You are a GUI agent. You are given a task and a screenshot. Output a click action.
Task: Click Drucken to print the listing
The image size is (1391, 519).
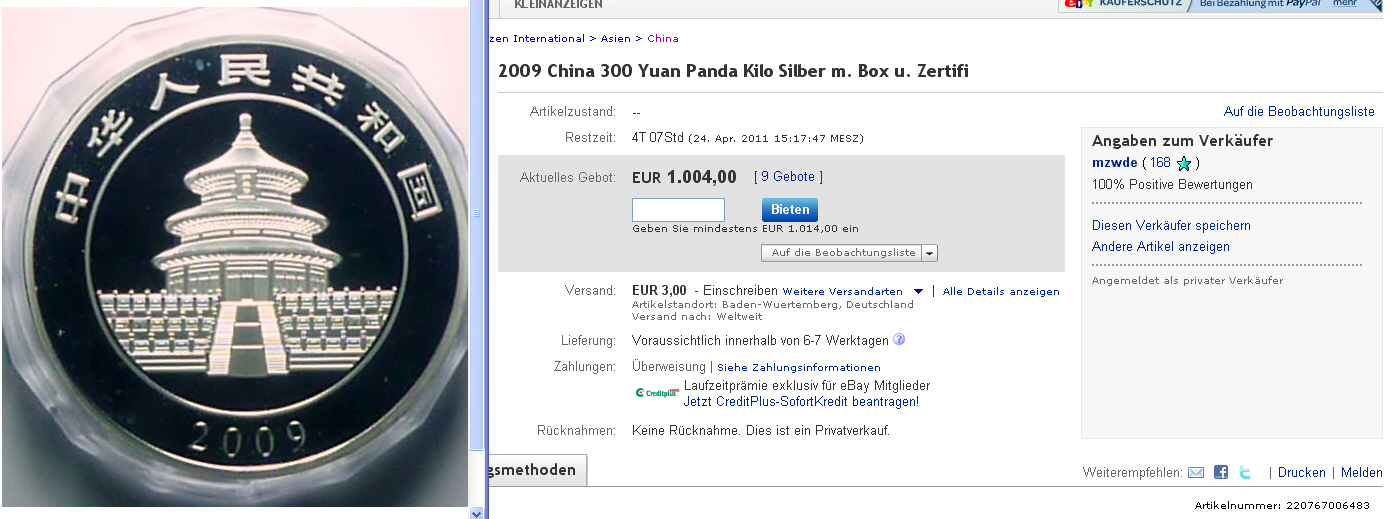[x=1302, y=473]
